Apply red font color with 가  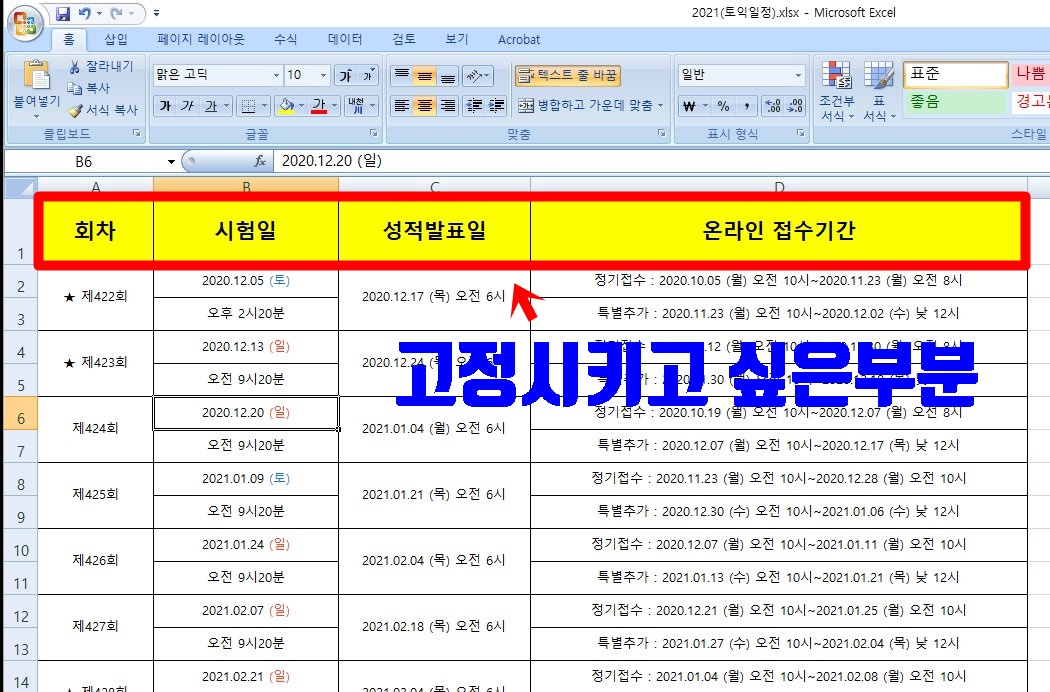(319, 106)
